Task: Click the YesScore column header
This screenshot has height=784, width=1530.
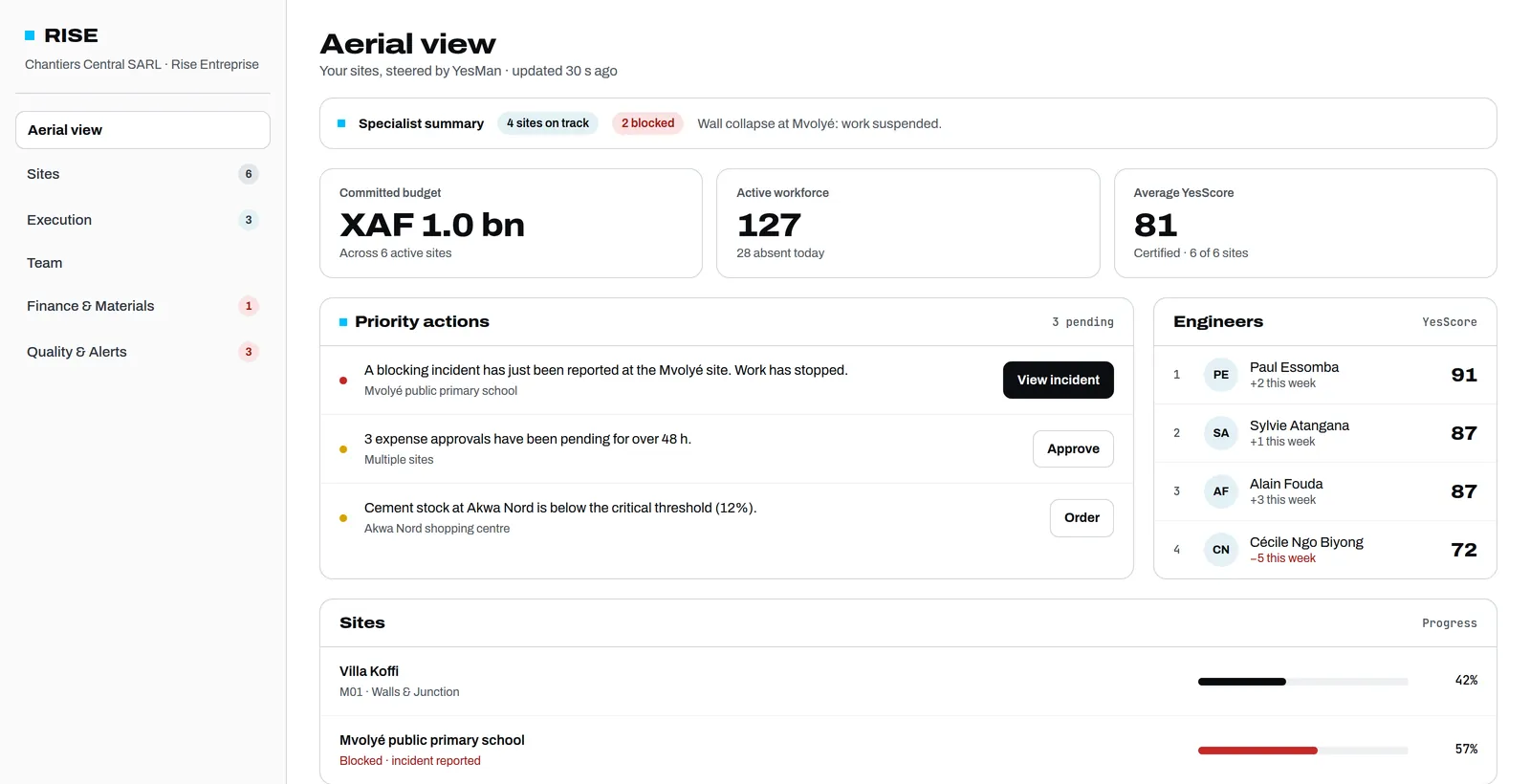Action: click(1449, 322)
